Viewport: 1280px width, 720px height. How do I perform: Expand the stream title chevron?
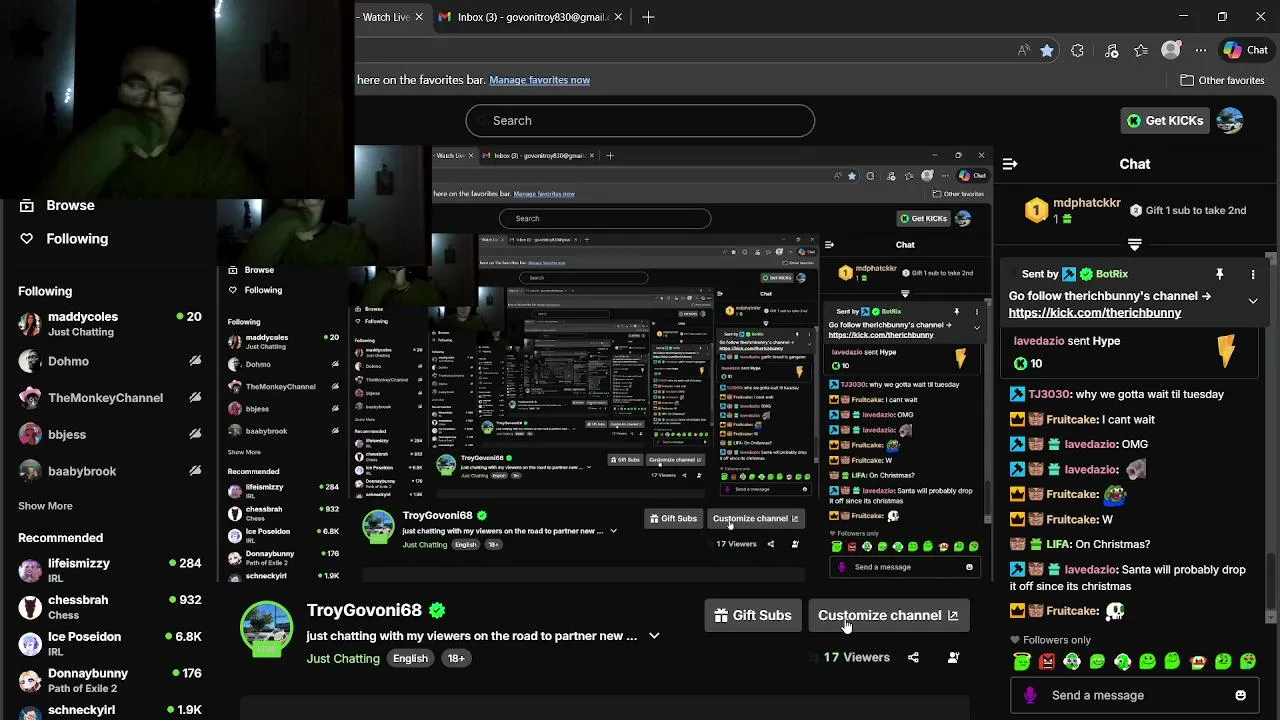(x=654, y=636)
